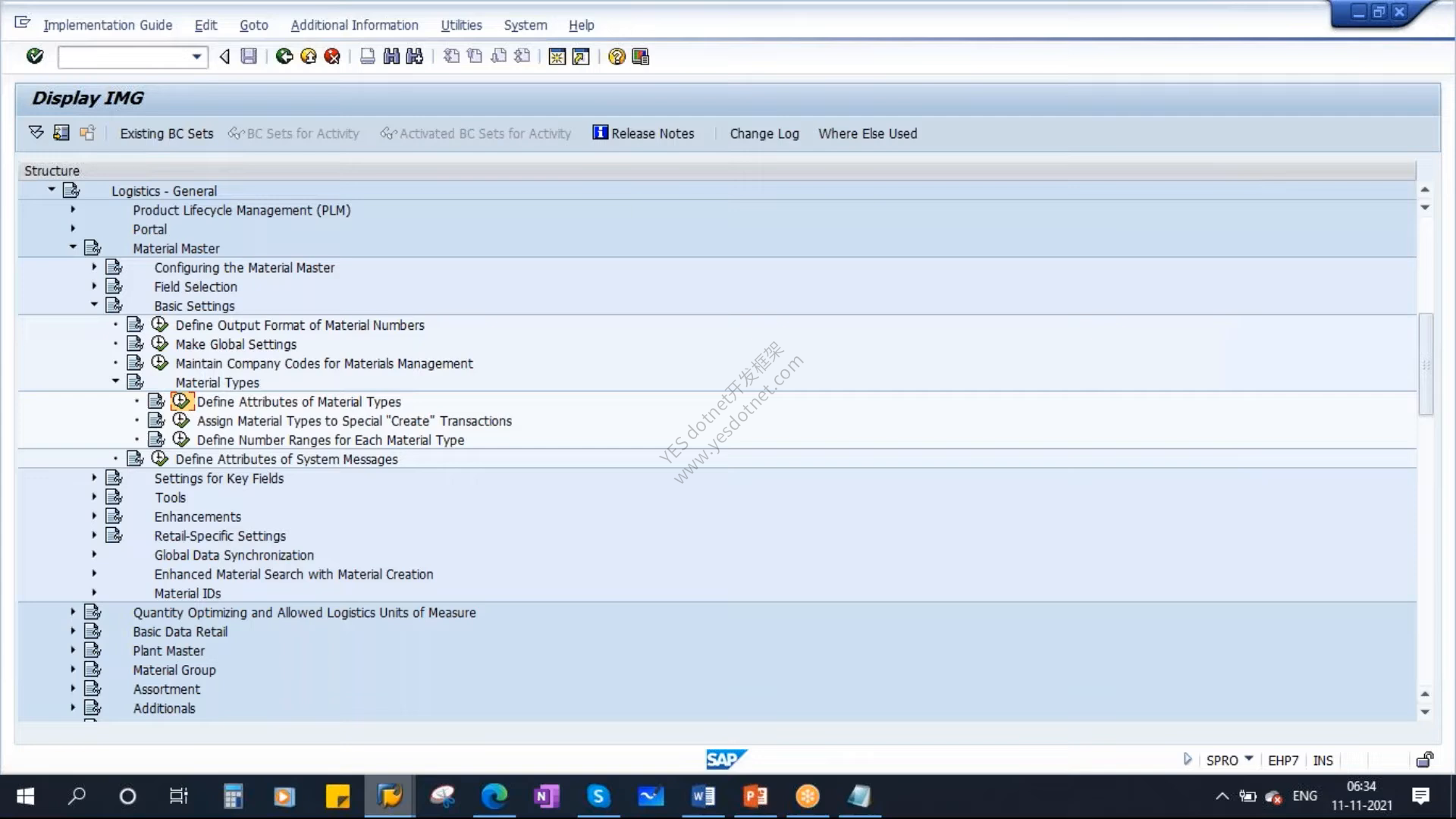
Task: Click the green checkmark Enter icon
Action: coord(35,56)
